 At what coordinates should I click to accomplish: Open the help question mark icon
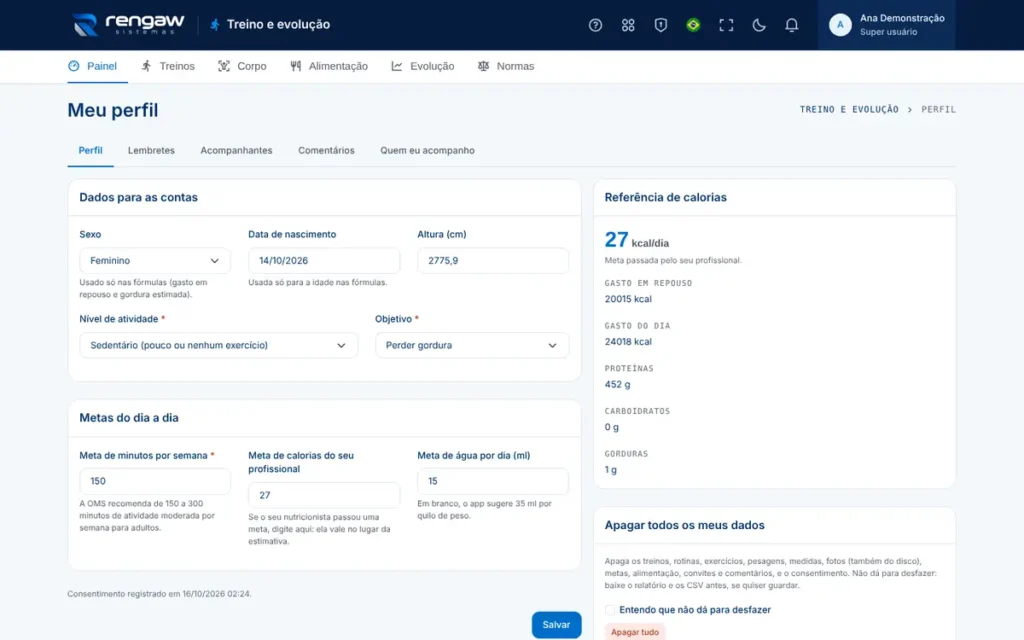pos(595,25)
